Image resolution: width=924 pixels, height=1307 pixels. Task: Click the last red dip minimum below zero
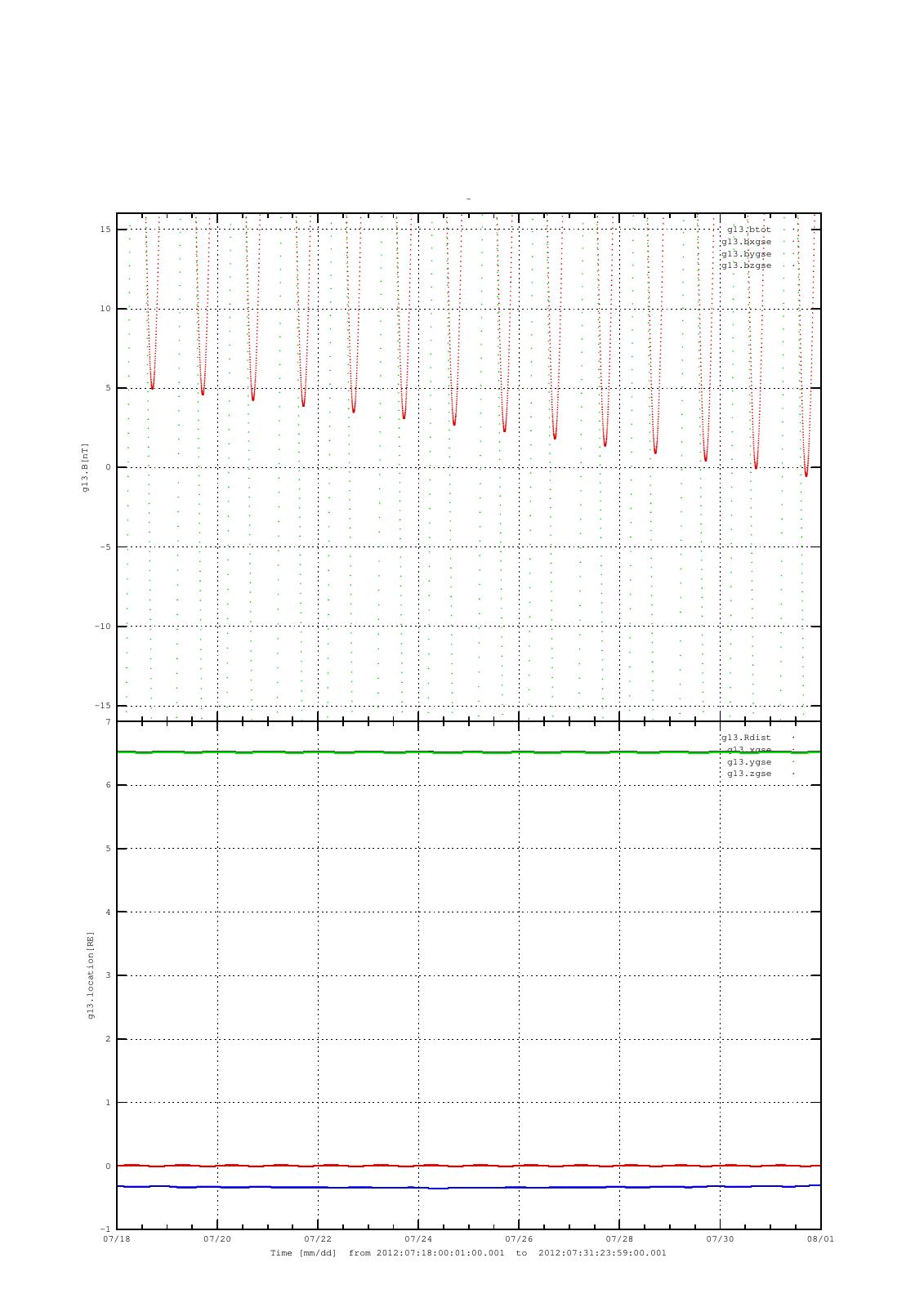tap(806, 475)
